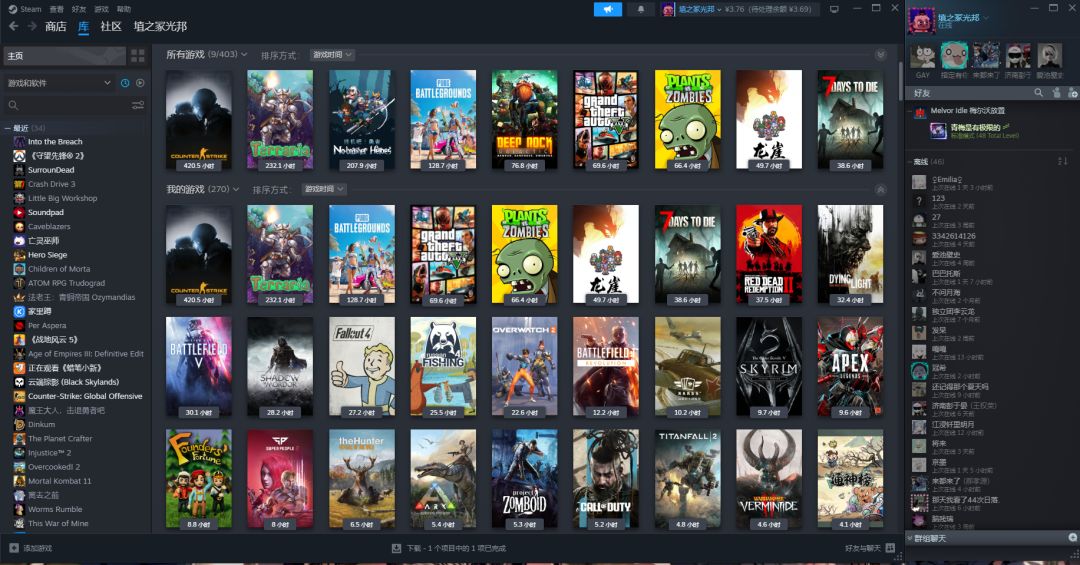This screenshot has width=1080, height=565.
Task: Collapse the 所有游戏 shelf chevron
Action: pos(880,54)
